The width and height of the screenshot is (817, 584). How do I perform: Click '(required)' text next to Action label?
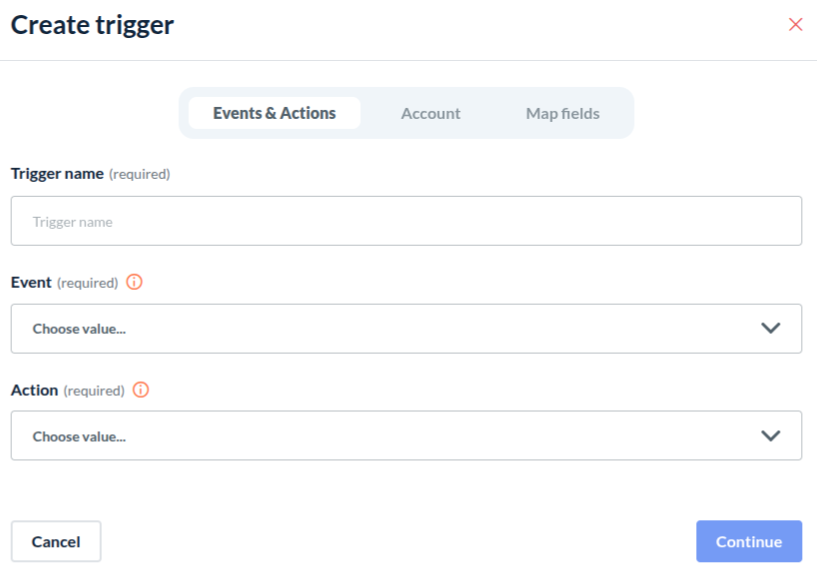[94, 390]
